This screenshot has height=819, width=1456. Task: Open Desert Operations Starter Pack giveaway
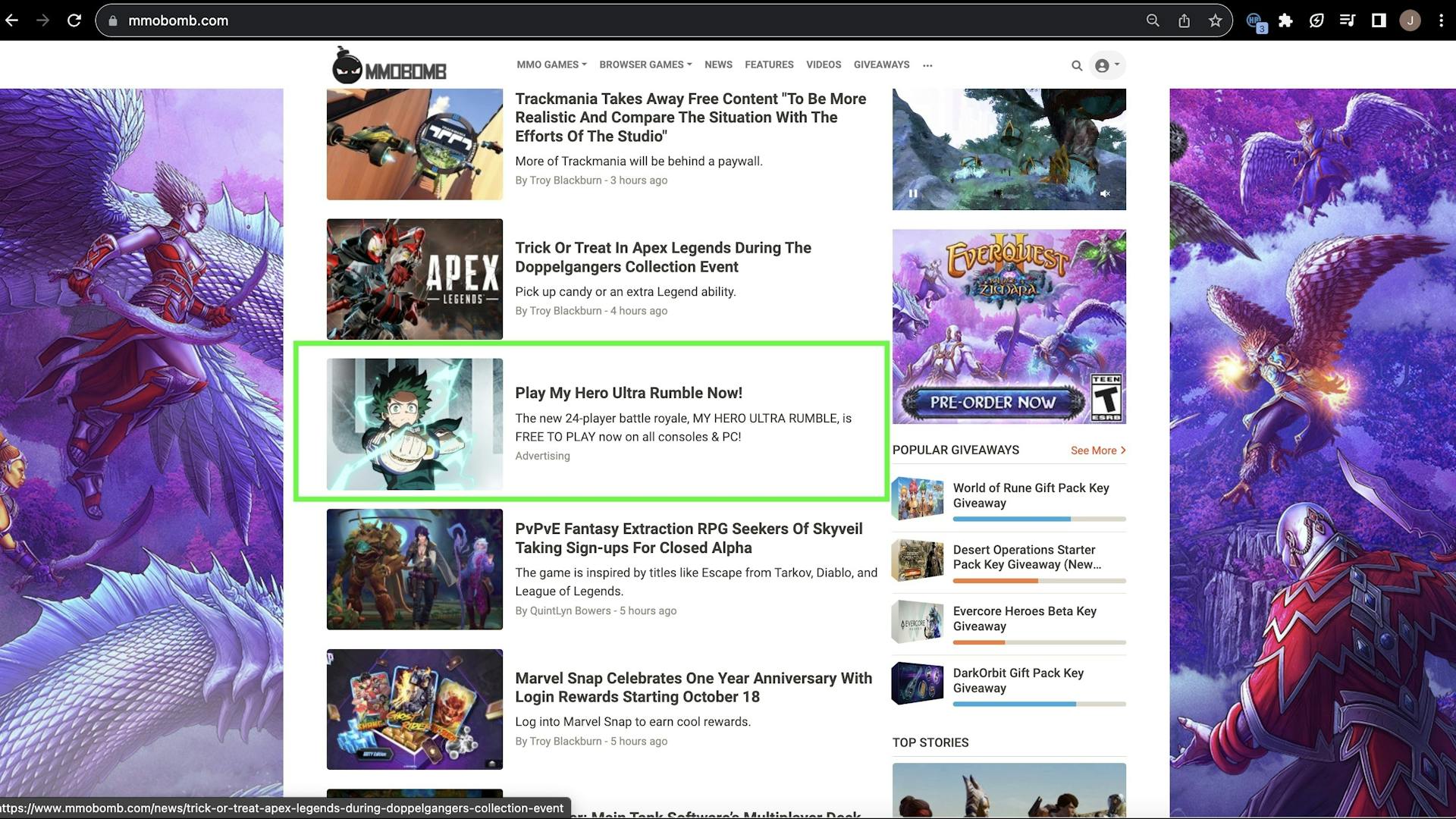click(1027, 557)
